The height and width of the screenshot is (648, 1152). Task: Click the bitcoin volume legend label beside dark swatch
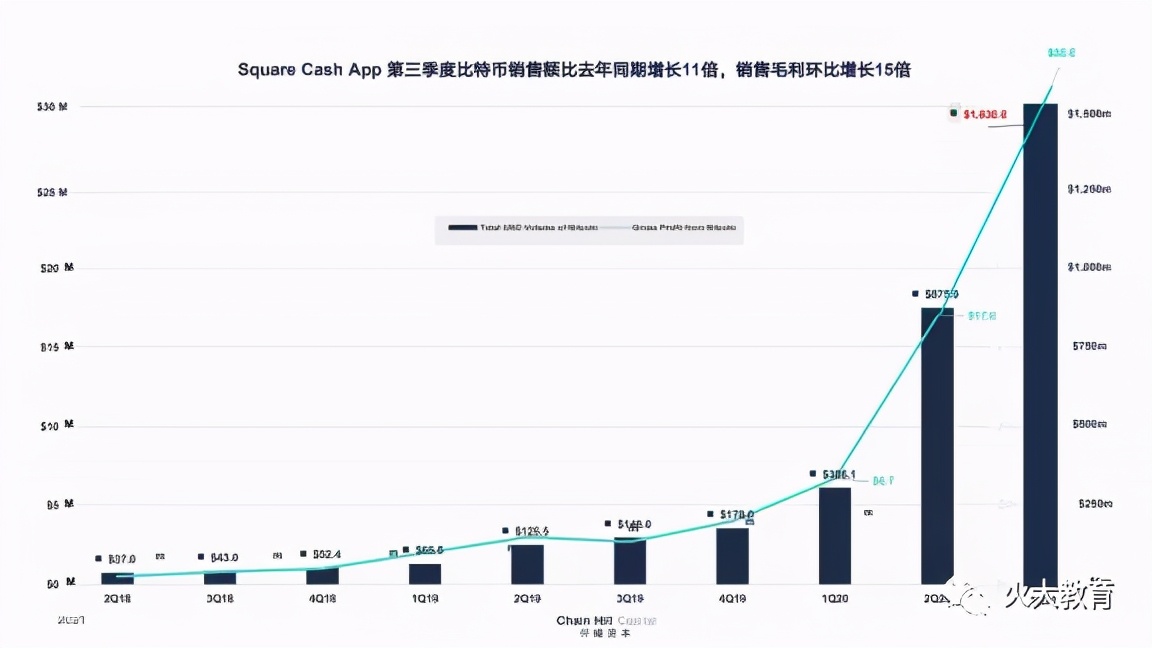539,228
